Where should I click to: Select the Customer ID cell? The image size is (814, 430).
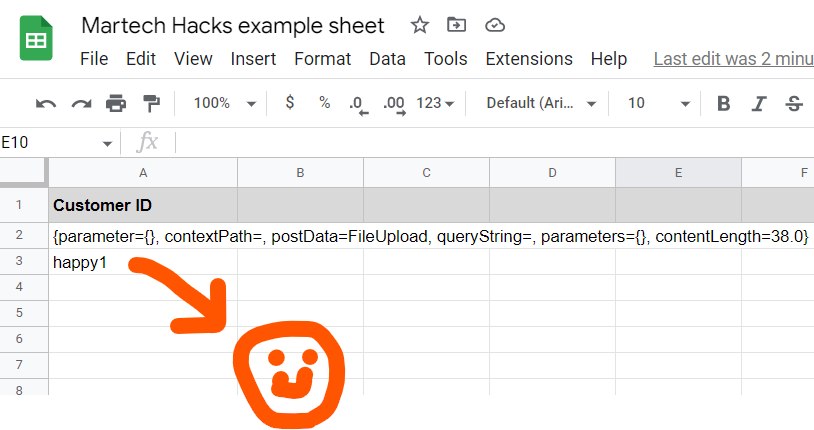point(143,205)
